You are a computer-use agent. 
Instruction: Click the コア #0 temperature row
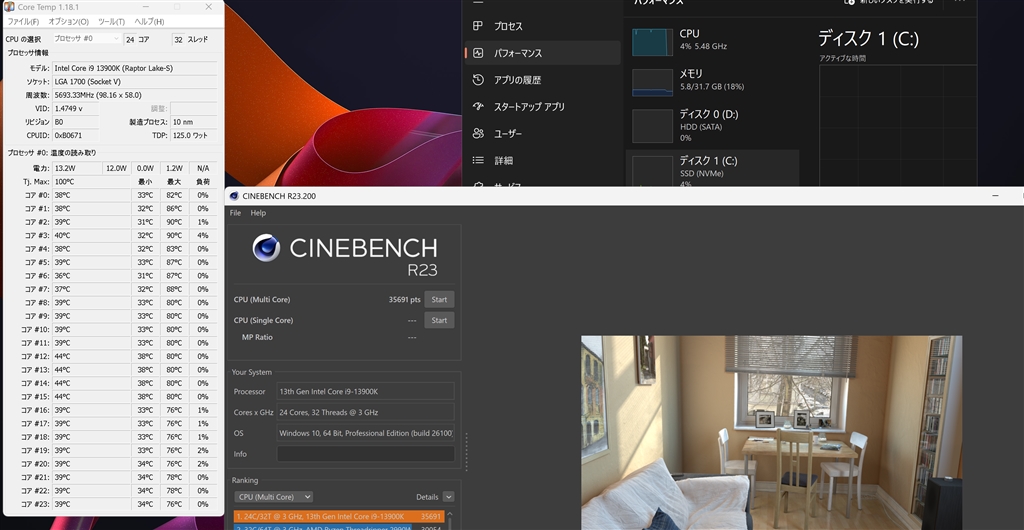[111, 195]
